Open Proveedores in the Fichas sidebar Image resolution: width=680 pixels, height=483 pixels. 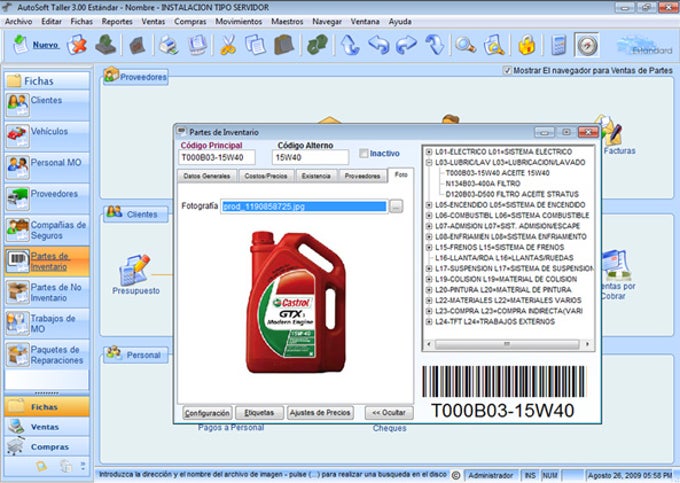coord(47,199)
